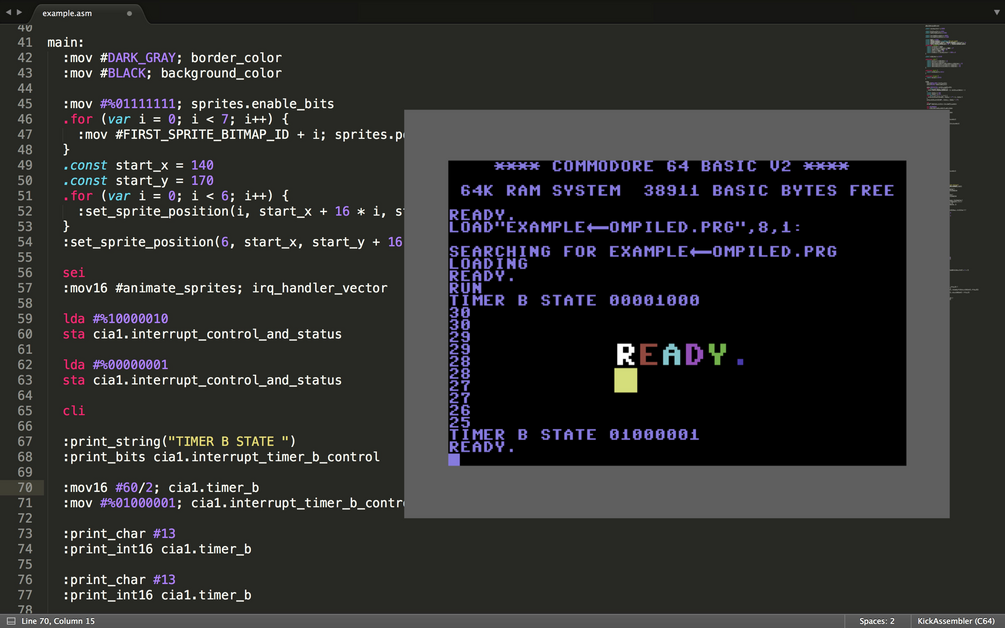Click line number 70 in gutter

[24, 488]
